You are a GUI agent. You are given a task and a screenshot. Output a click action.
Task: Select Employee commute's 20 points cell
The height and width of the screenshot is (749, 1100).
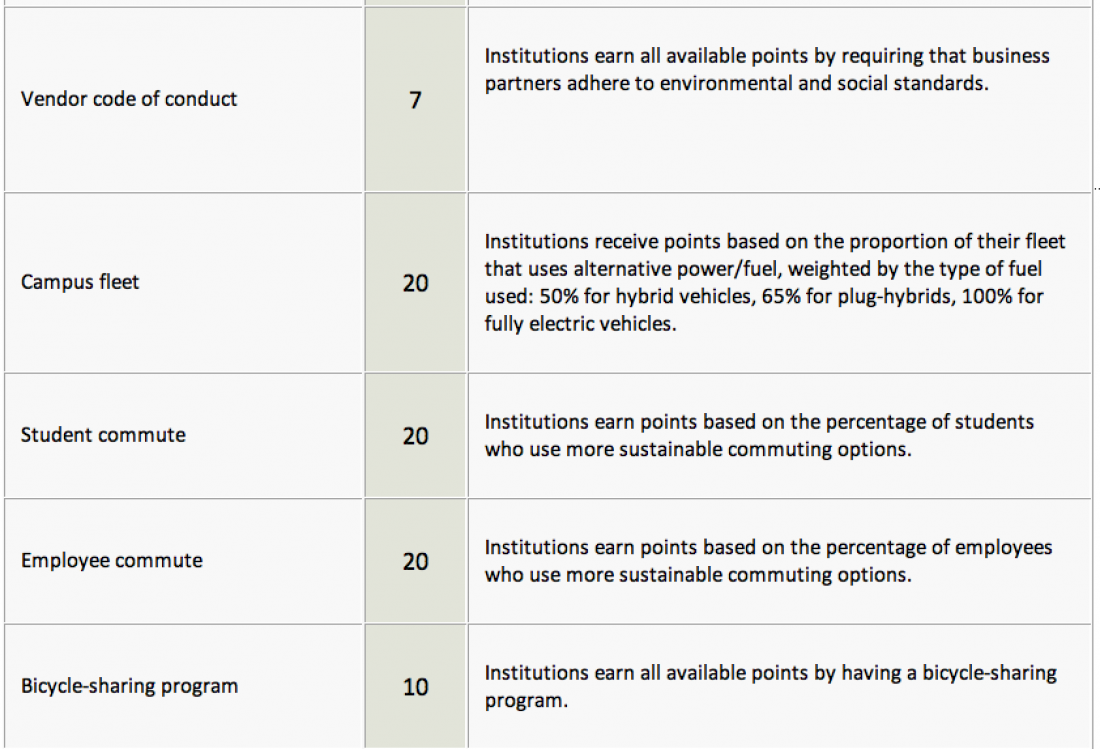[415, 561]
